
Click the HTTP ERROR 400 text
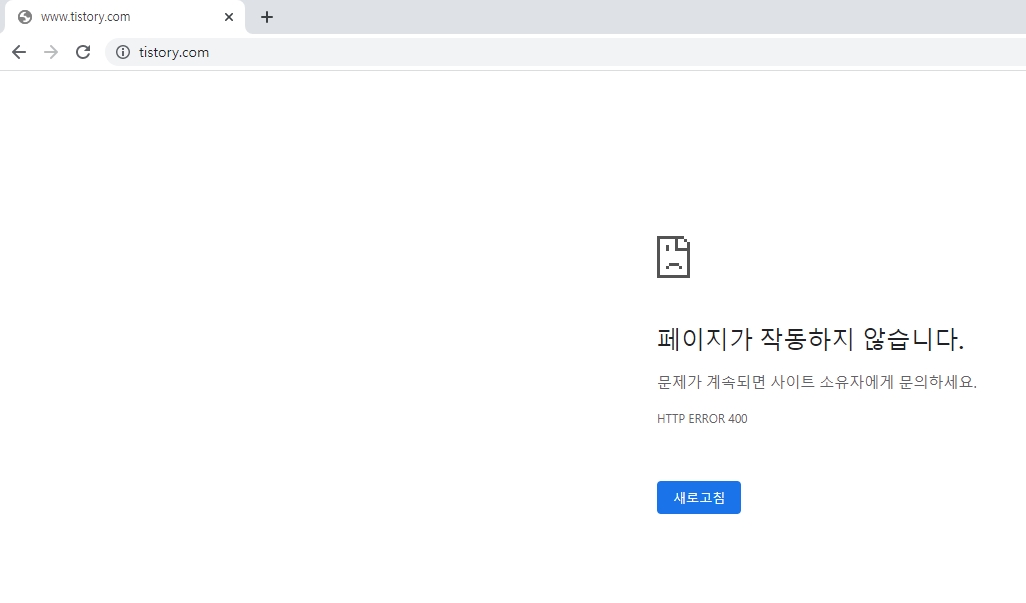pos(702,418)
